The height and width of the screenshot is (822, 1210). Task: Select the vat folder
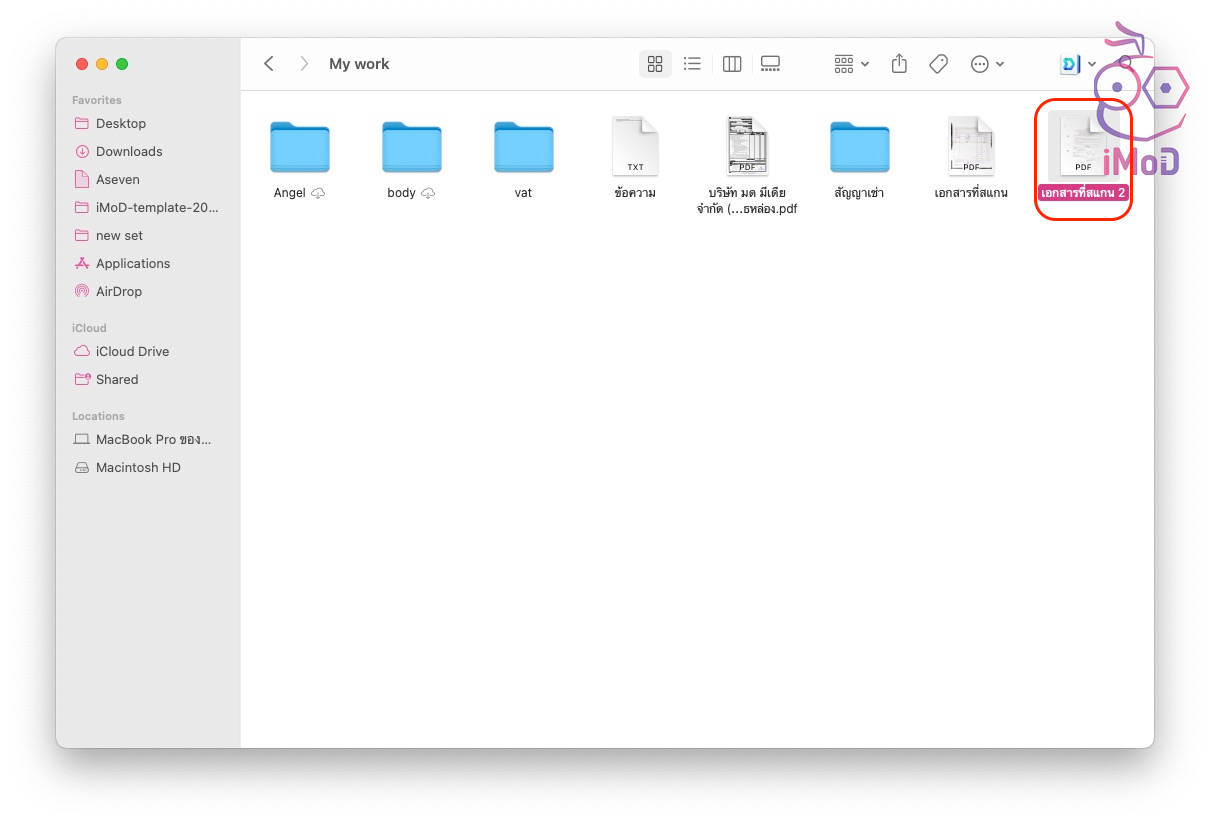coord(523,148)
